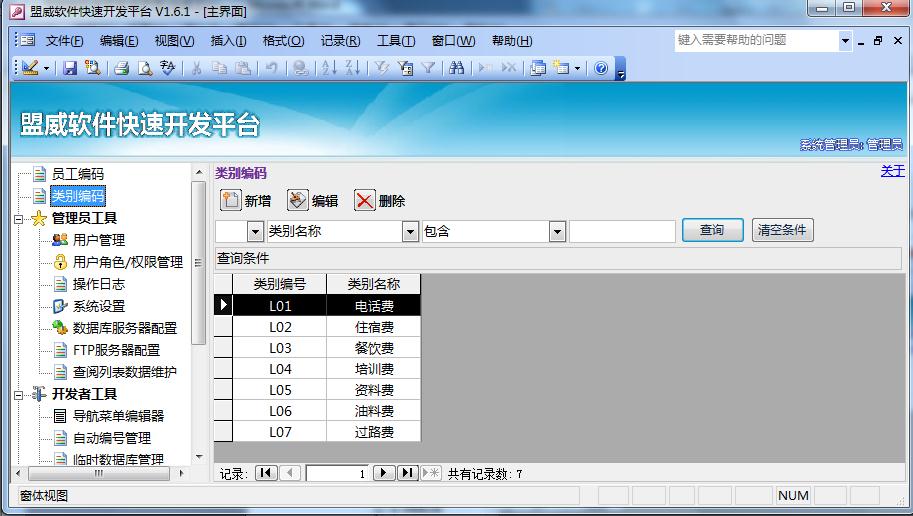913x516 pixels.
Task: Click the blue Help question-mark icon
Action: pos(601,68)
